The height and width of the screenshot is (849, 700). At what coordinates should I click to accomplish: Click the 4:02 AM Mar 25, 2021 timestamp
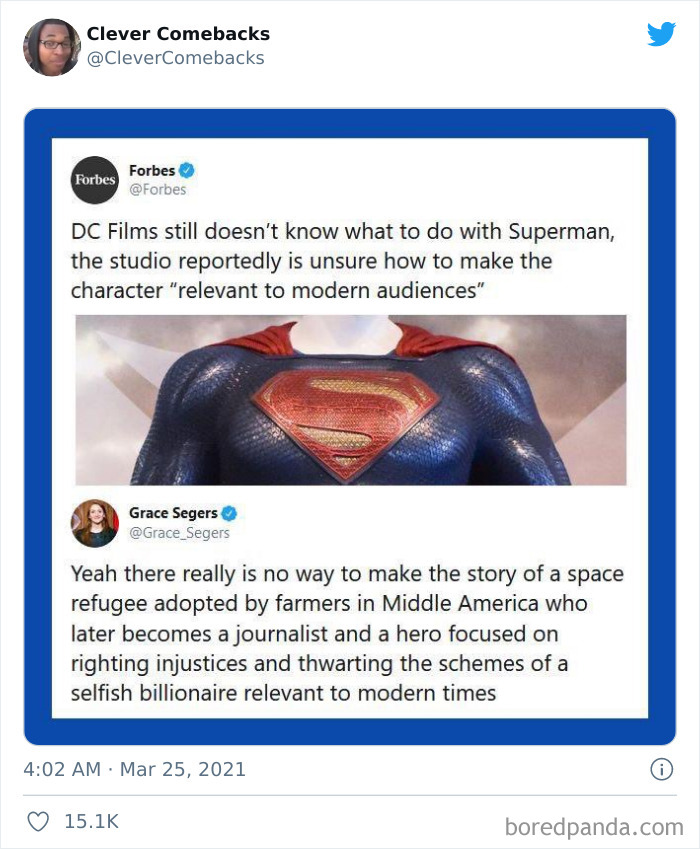click(134, 769)
